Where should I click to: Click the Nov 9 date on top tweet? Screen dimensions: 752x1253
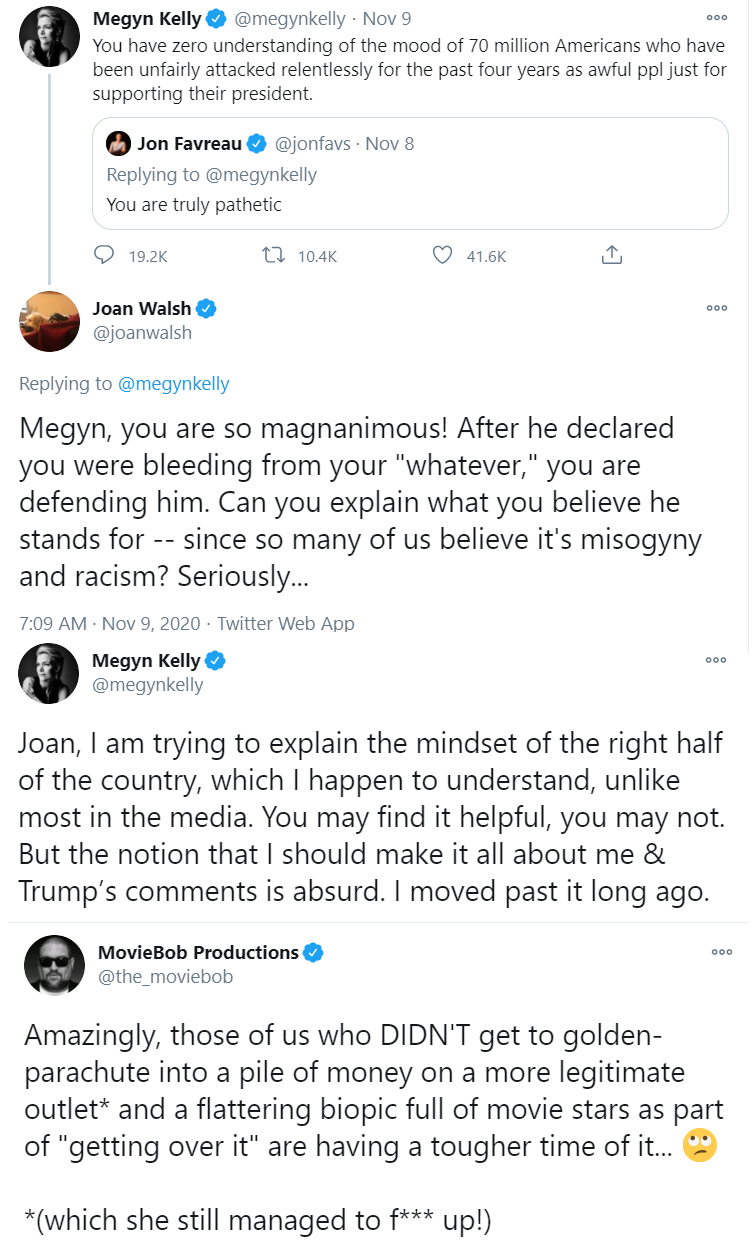pos(386,18)
